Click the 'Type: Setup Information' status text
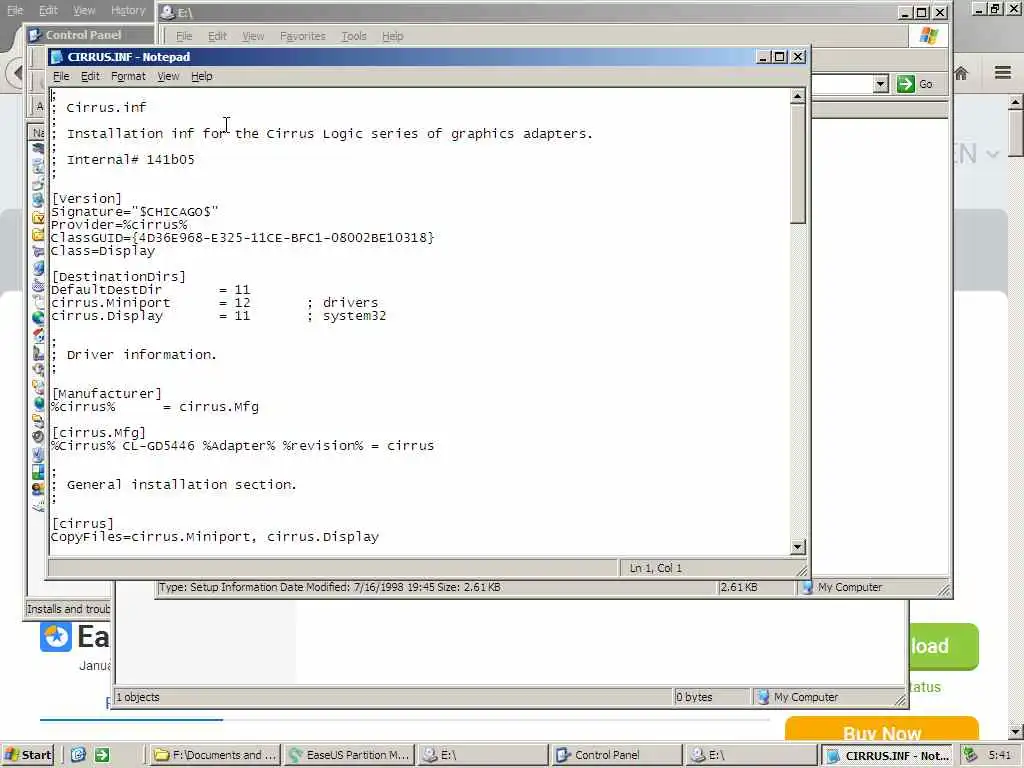1024x768 pixels. click(x=330, y=587)
